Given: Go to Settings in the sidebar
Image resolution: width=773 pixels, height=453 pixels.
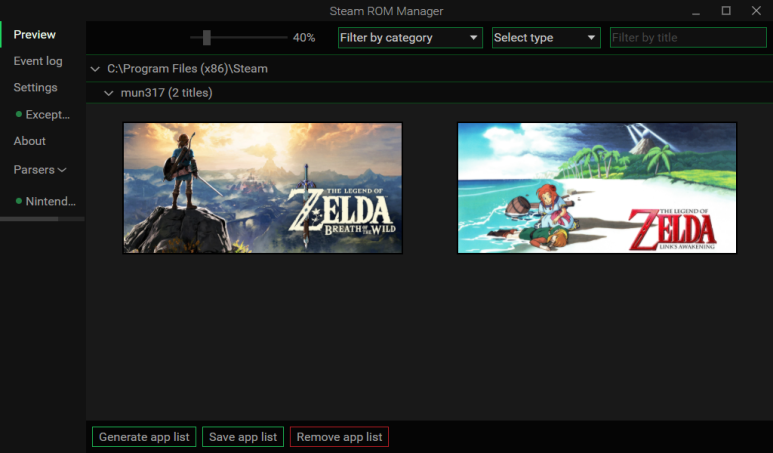Looking at the screenshot, I should click(x=35, y=88).
